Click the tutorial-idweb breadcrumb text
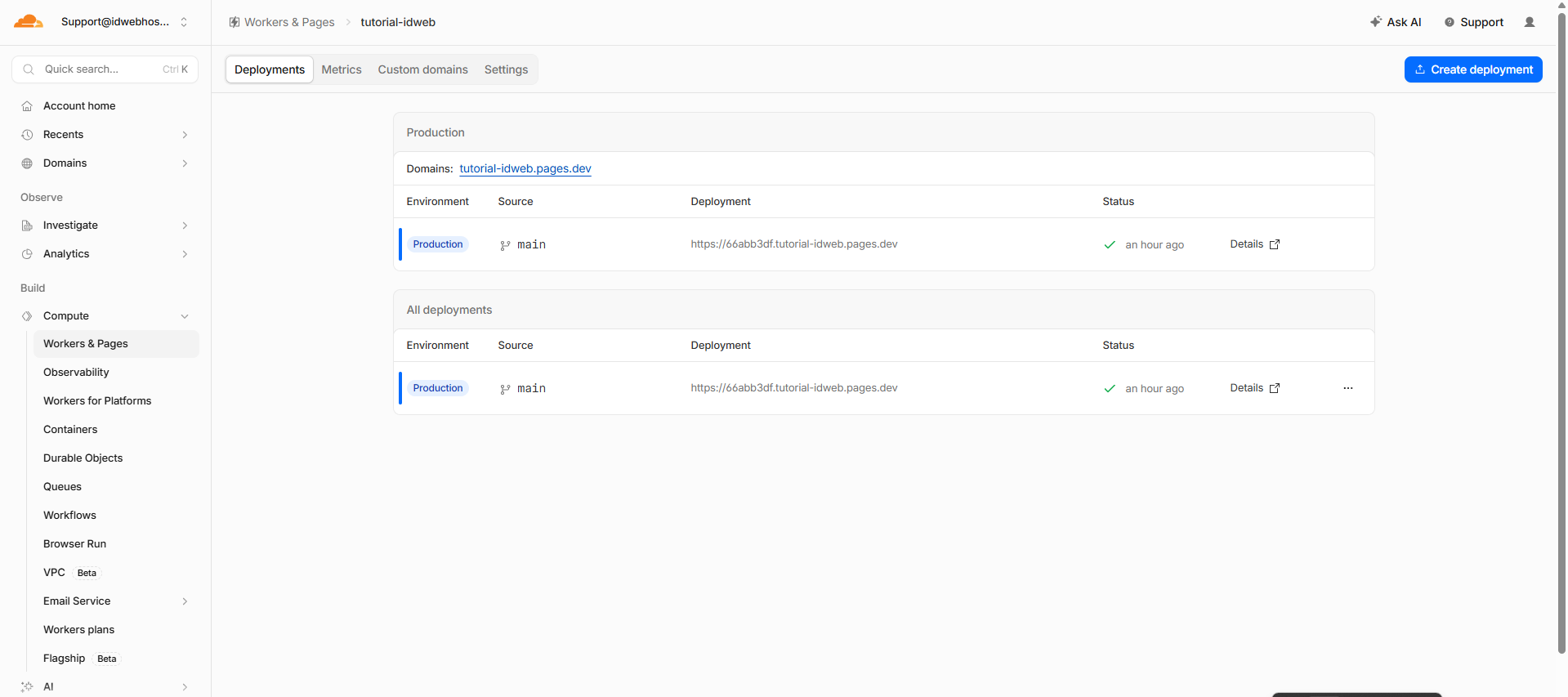Viewport: 1568px width, 697px height. 398,22
